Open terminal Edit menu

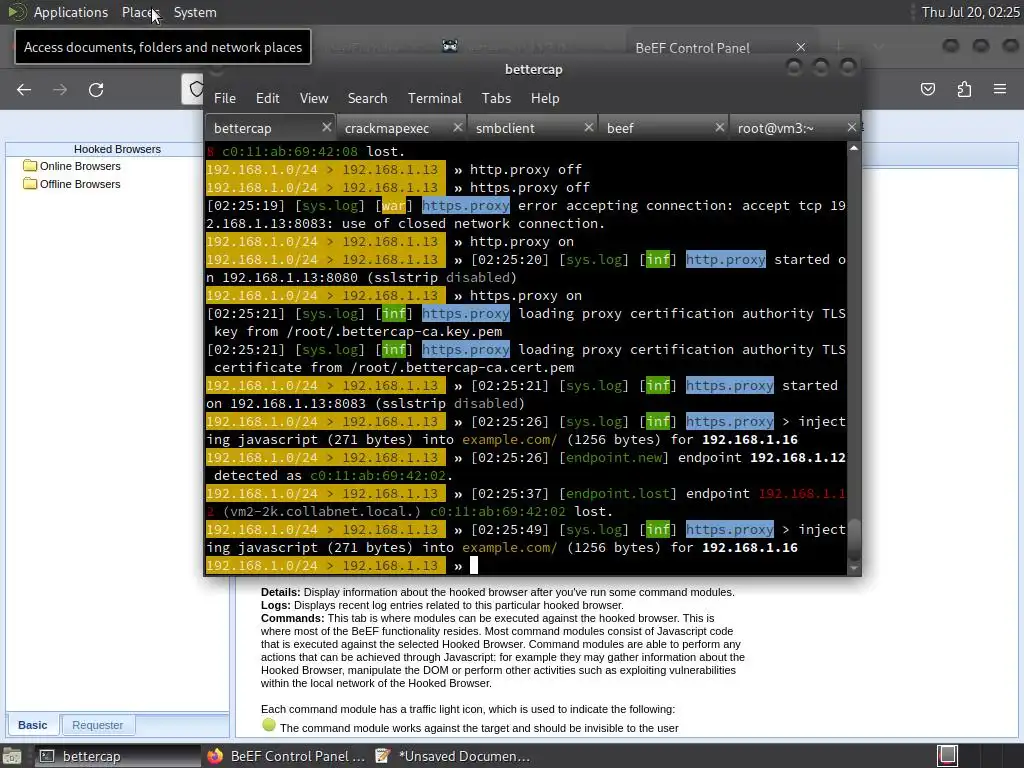click(268, 98)
